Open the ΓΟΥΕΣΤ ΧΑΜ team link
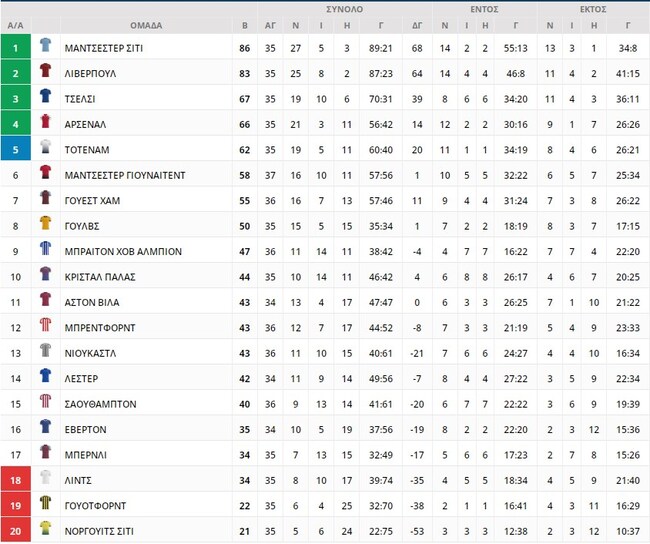 tap(92, 201)
